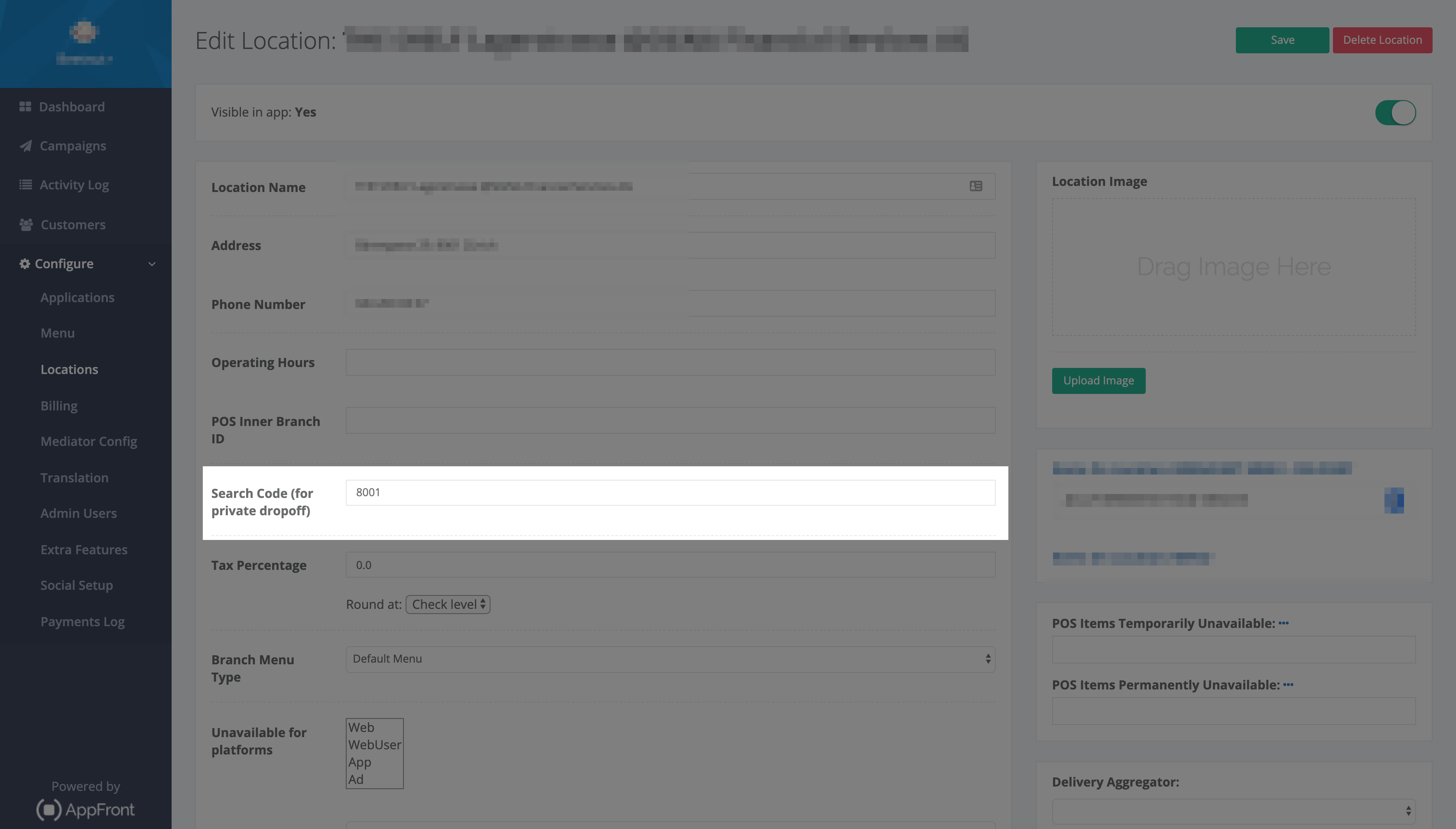Open Mediator Config
Screen dimensions: 1456x829
[x=89, y=441]
